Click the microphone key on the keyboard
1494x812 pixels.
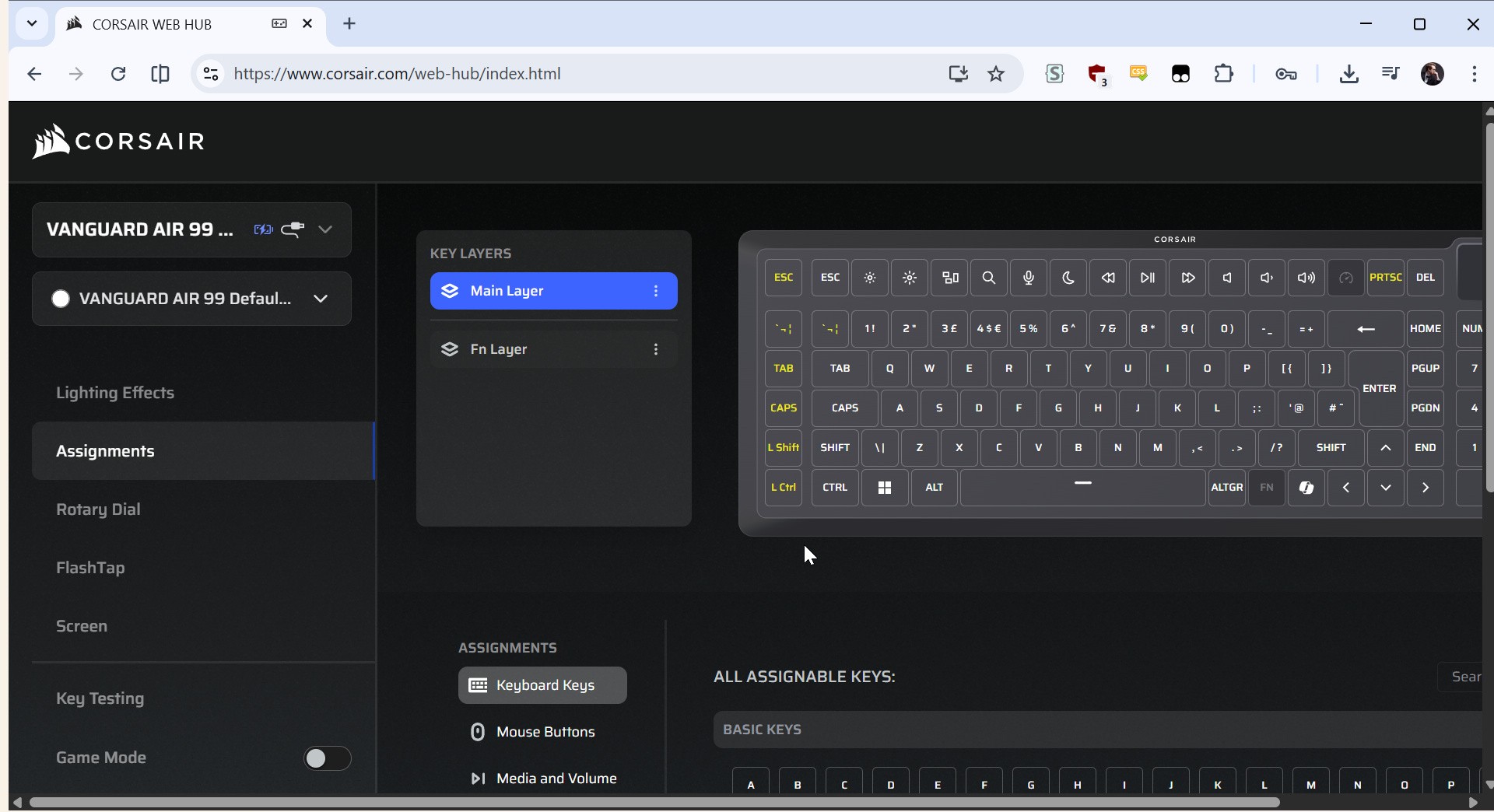tap(1029, 278)
